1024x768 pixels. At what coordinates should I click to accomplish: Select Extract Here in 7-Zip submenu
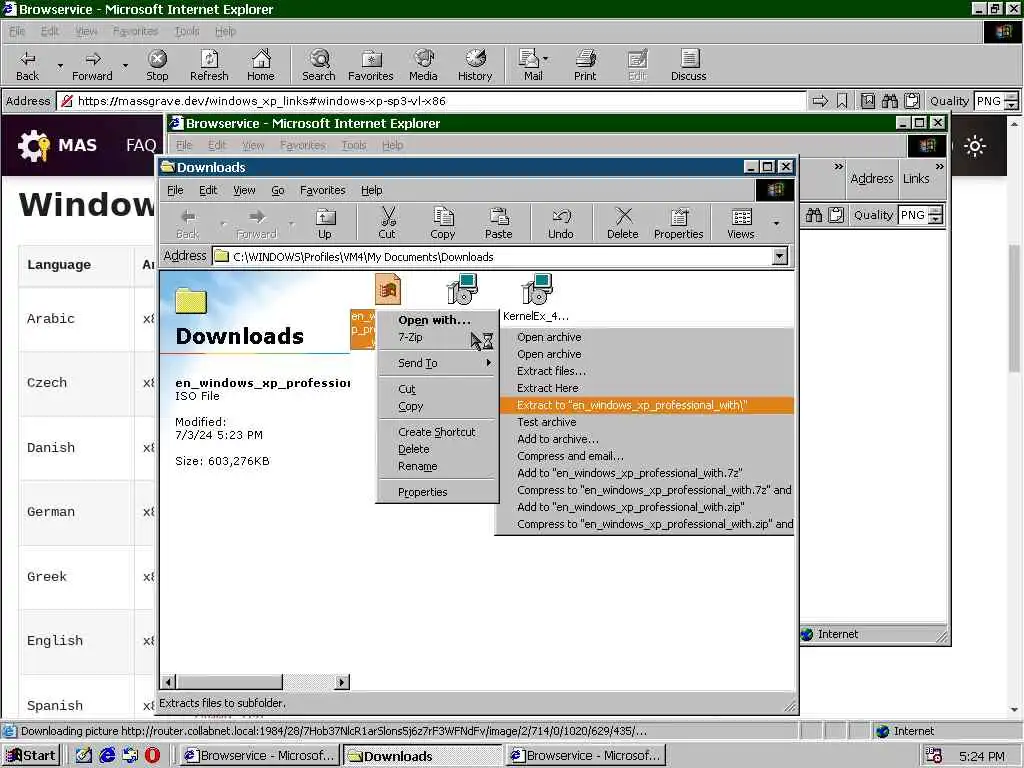pos(547,388)
